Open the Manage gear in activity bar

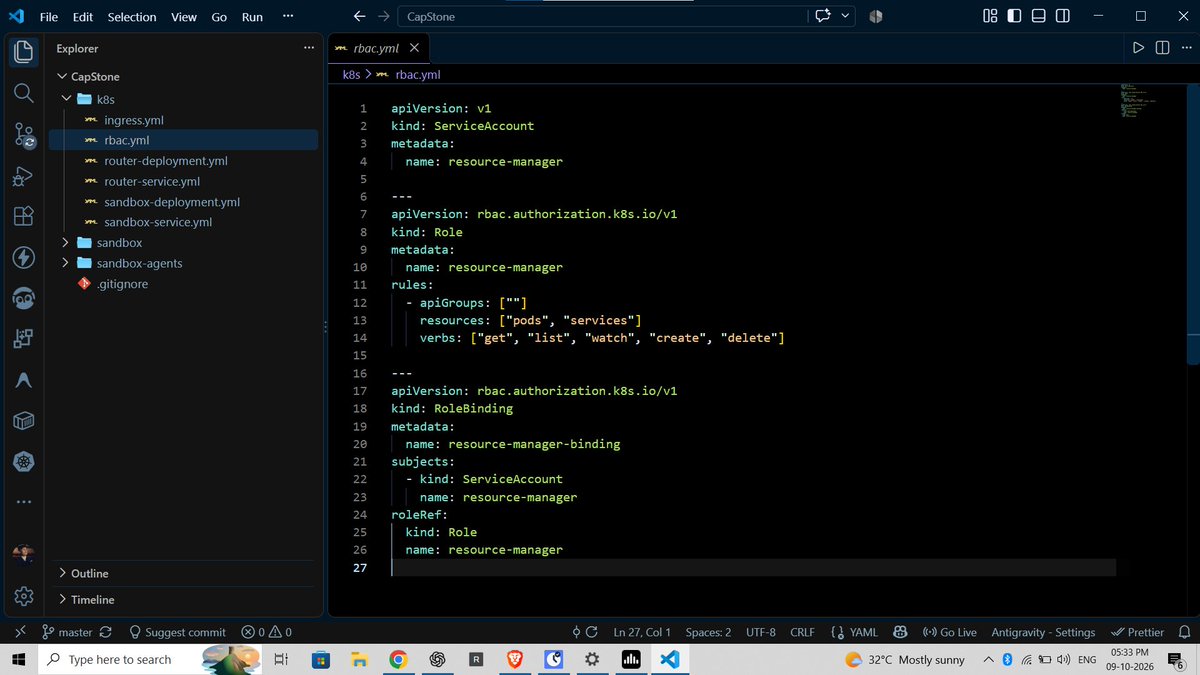[x=24, y=596]
